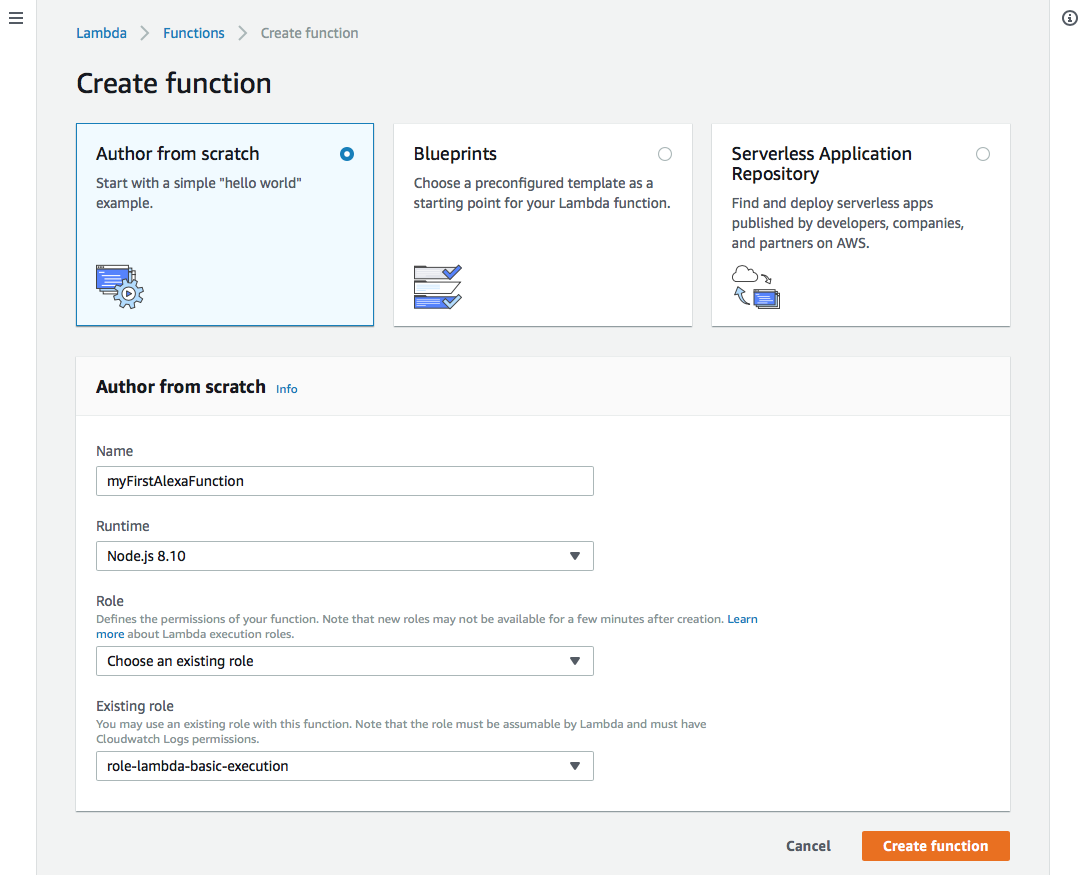Click the gear icon in the Author from scratch card

(127, 293)
